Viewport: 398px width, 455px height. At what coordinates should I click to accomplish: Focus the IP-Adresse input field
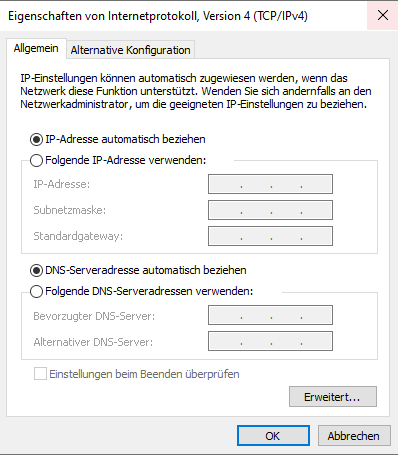click(270, 184)
